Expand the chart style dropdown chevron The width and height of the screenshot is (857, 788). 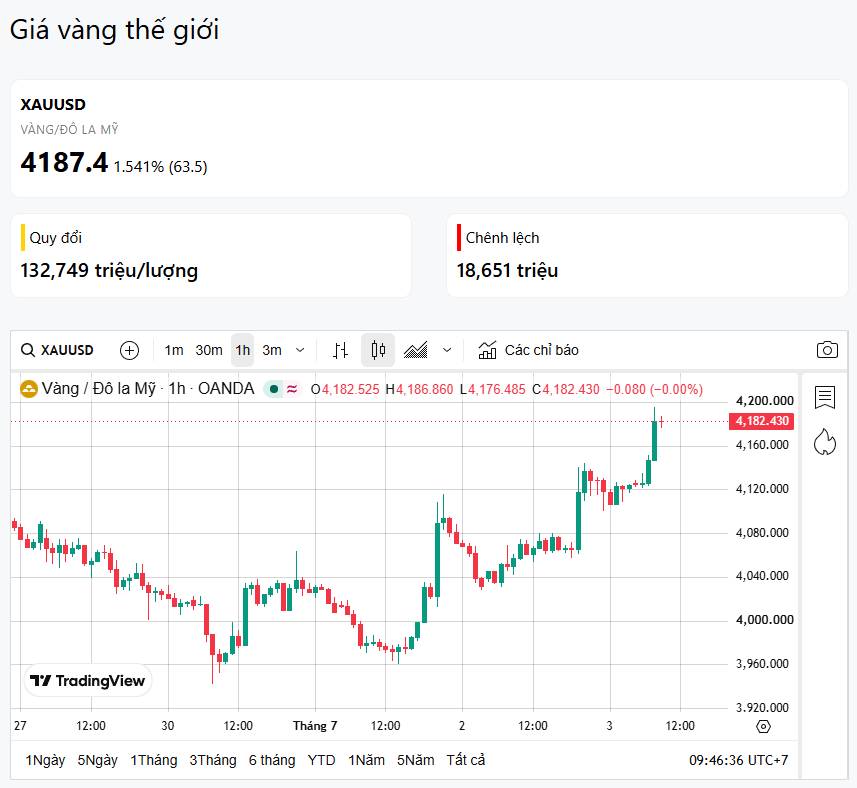[447, 350]
